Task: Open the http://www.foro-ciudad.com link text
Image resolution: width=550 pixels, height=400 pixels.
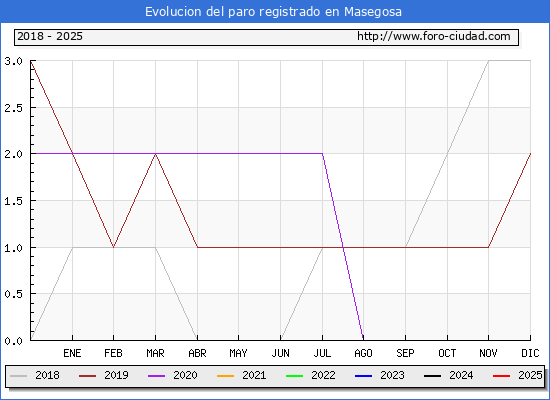Action: tap(434, 36)
